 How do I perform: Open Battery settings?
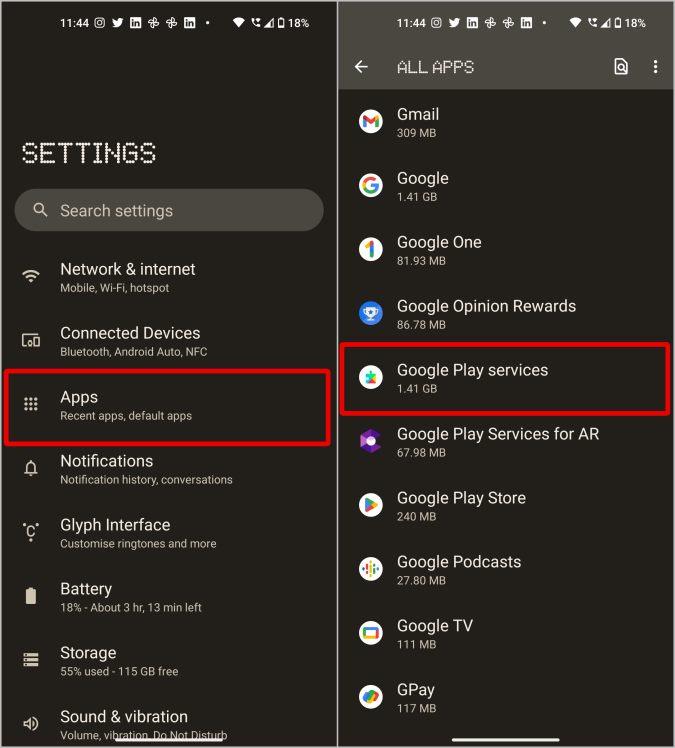click(x=169, y=597)
